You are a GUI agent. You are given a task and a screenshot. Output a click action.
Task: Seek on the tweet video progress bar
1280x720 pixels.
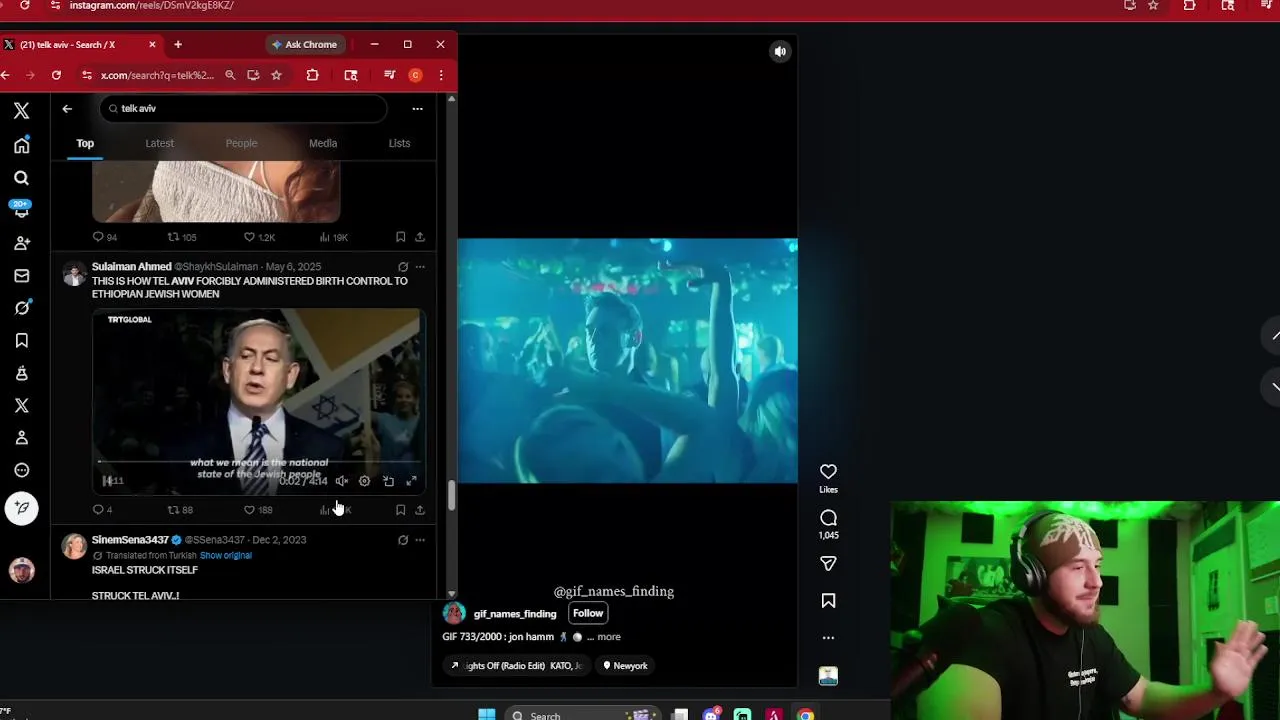tap(258, 463)
